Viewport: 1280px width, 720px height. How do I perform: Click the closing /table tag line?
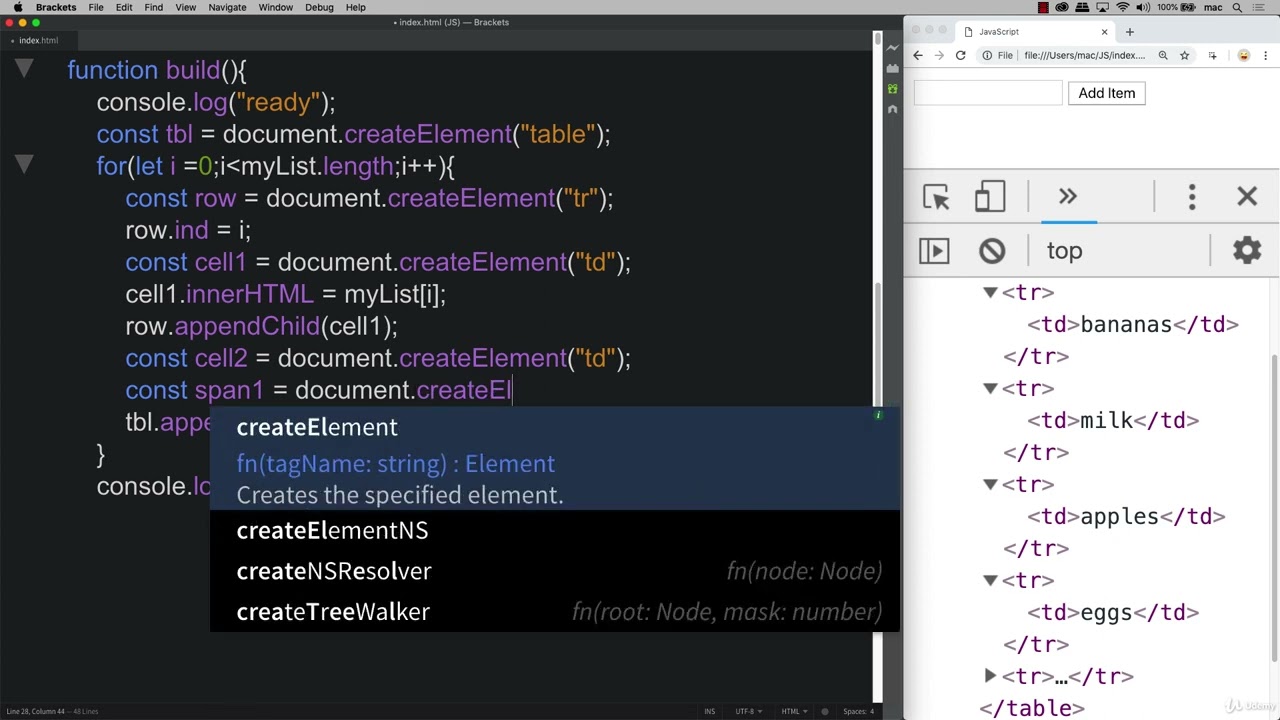click(x=1032, y=708)
